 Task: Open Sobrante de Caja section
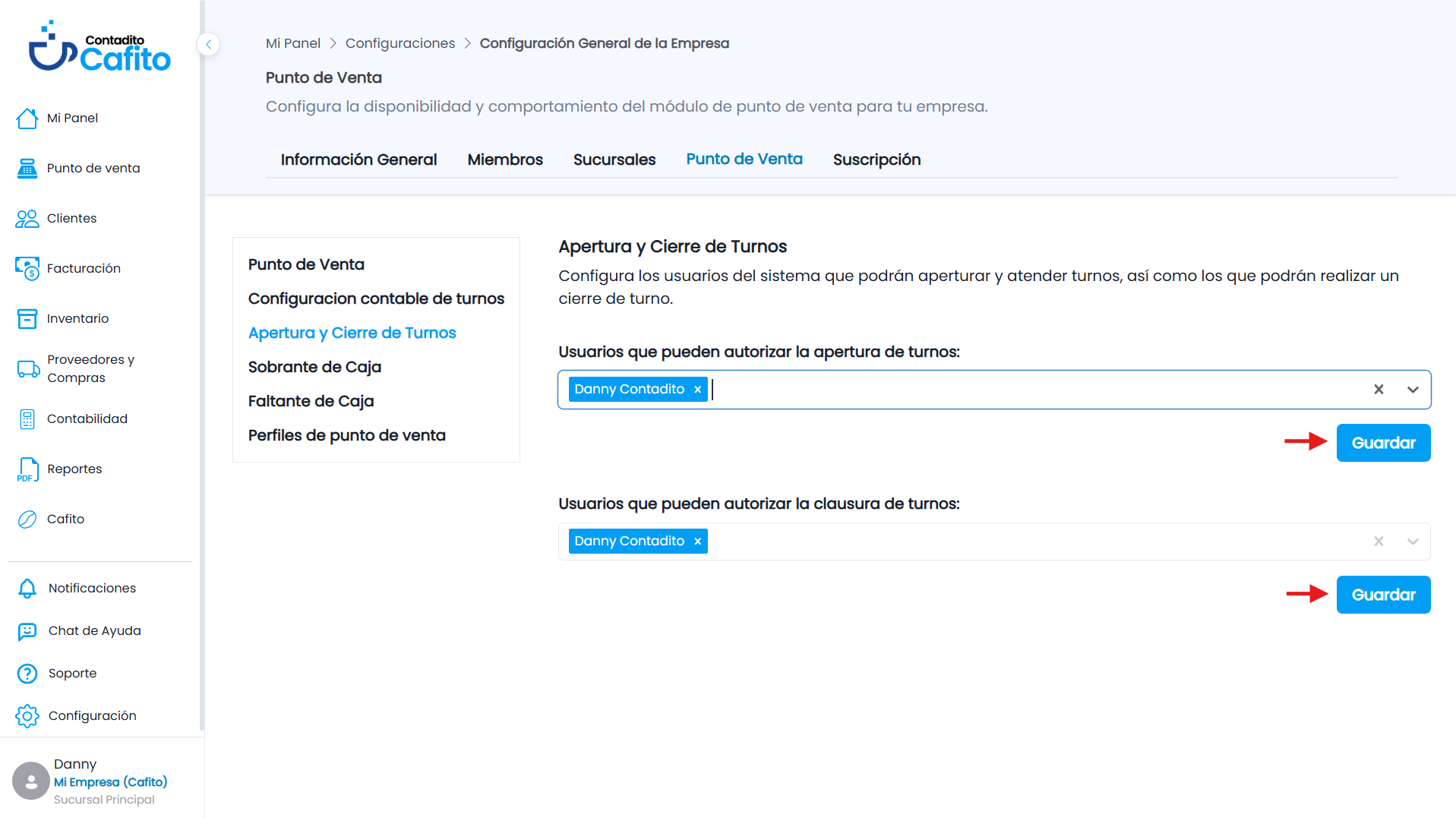tap(314, 367)
